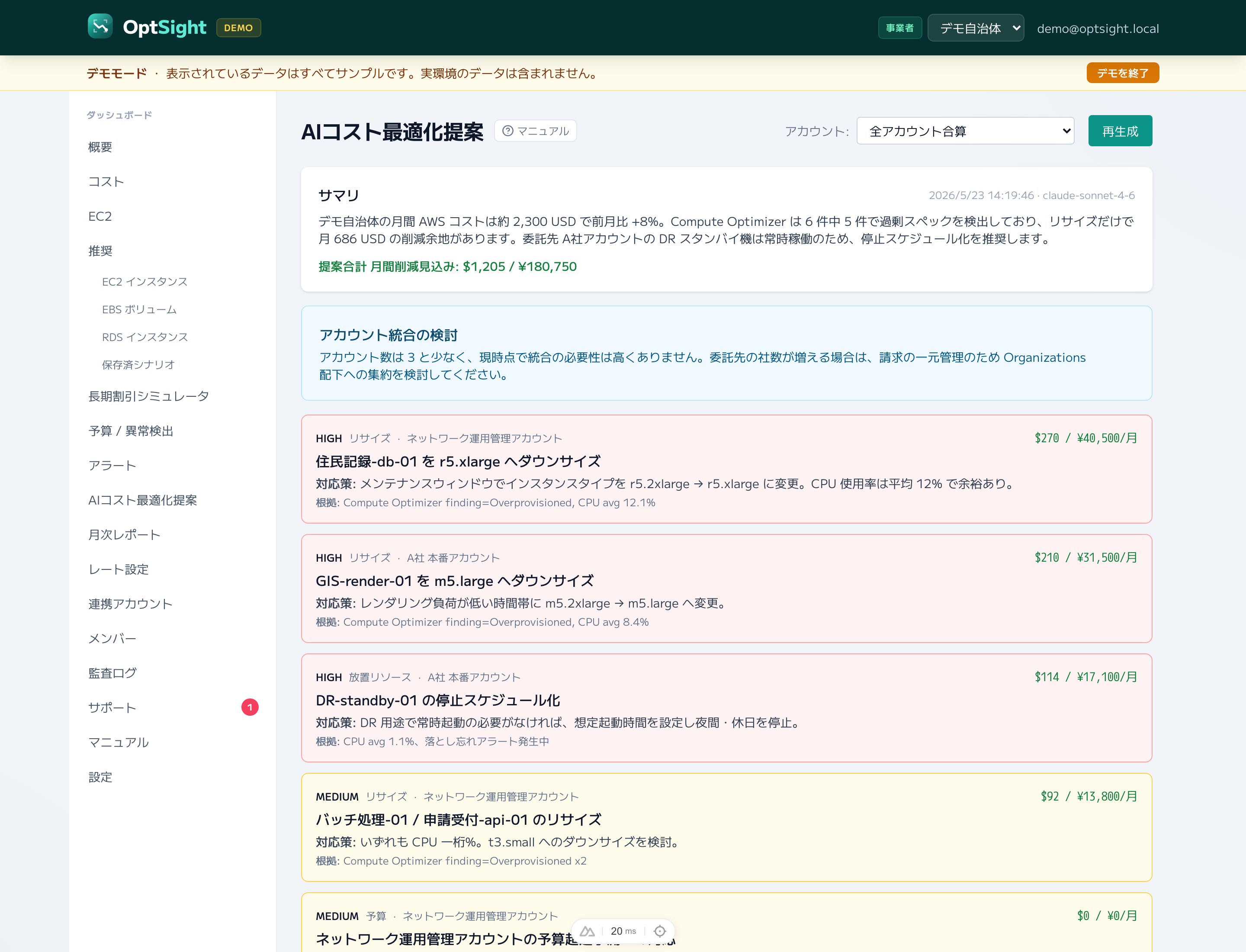Open 設定 in sidebar

172,777
